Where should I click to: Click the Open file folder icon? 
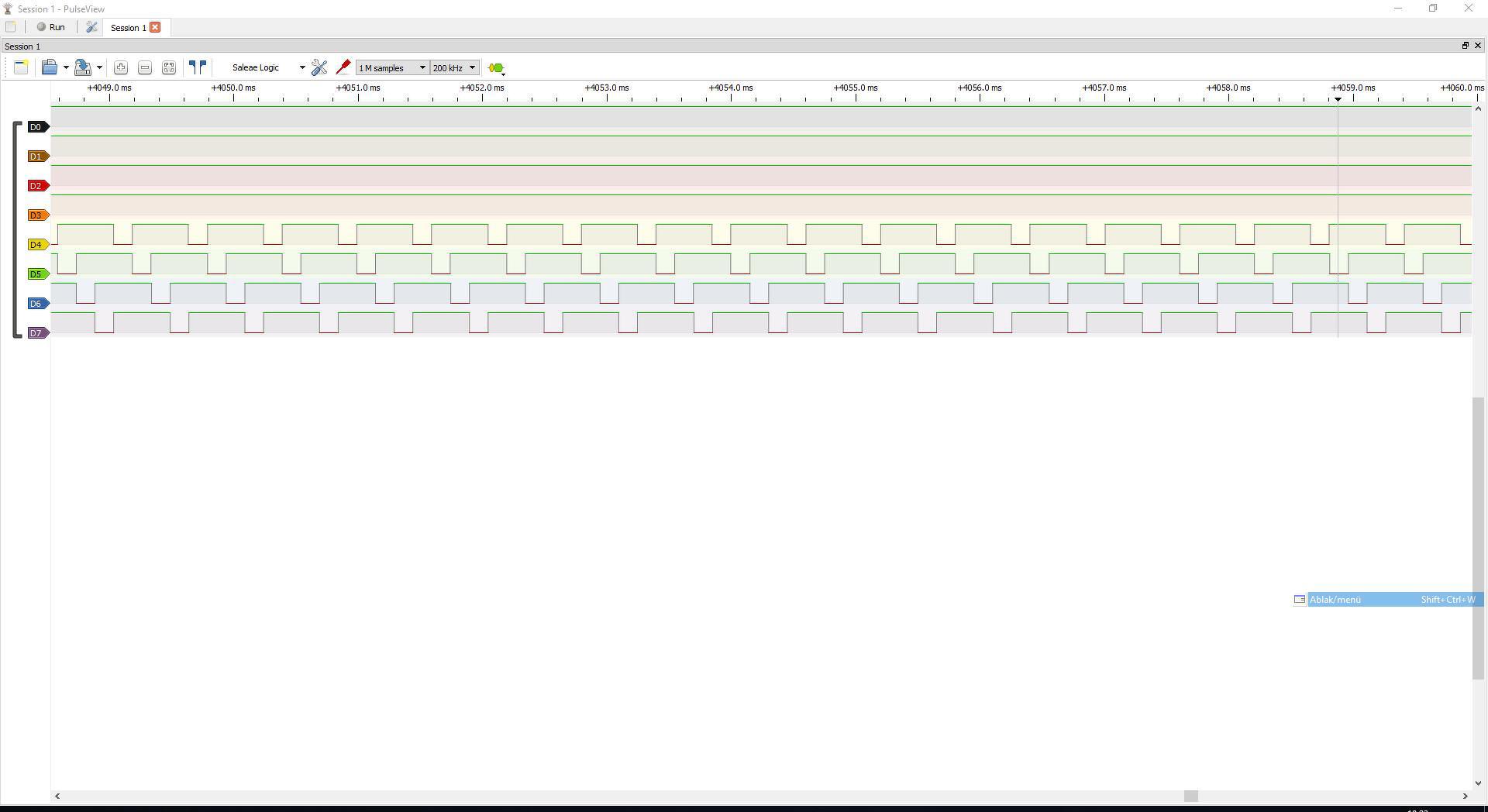pyautogui.click(x=49, y=67)
